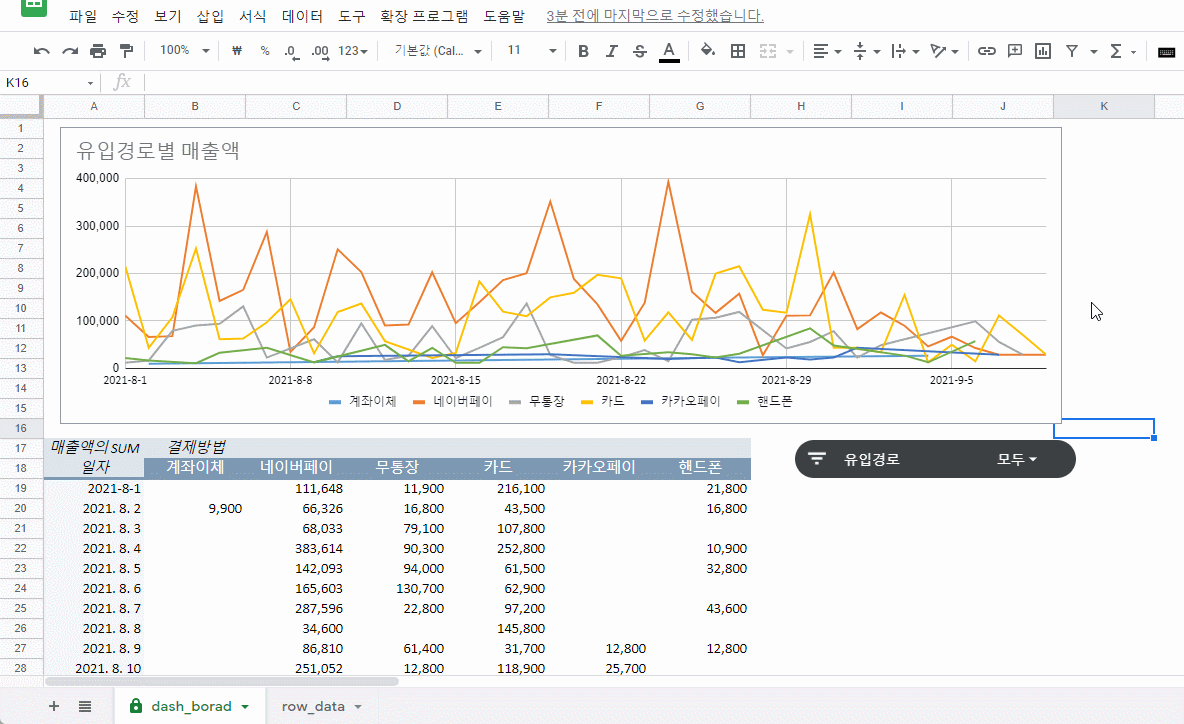This screenshot has height=724, width=1184.
Task: Open the borders tool
Action: [738, 51]
